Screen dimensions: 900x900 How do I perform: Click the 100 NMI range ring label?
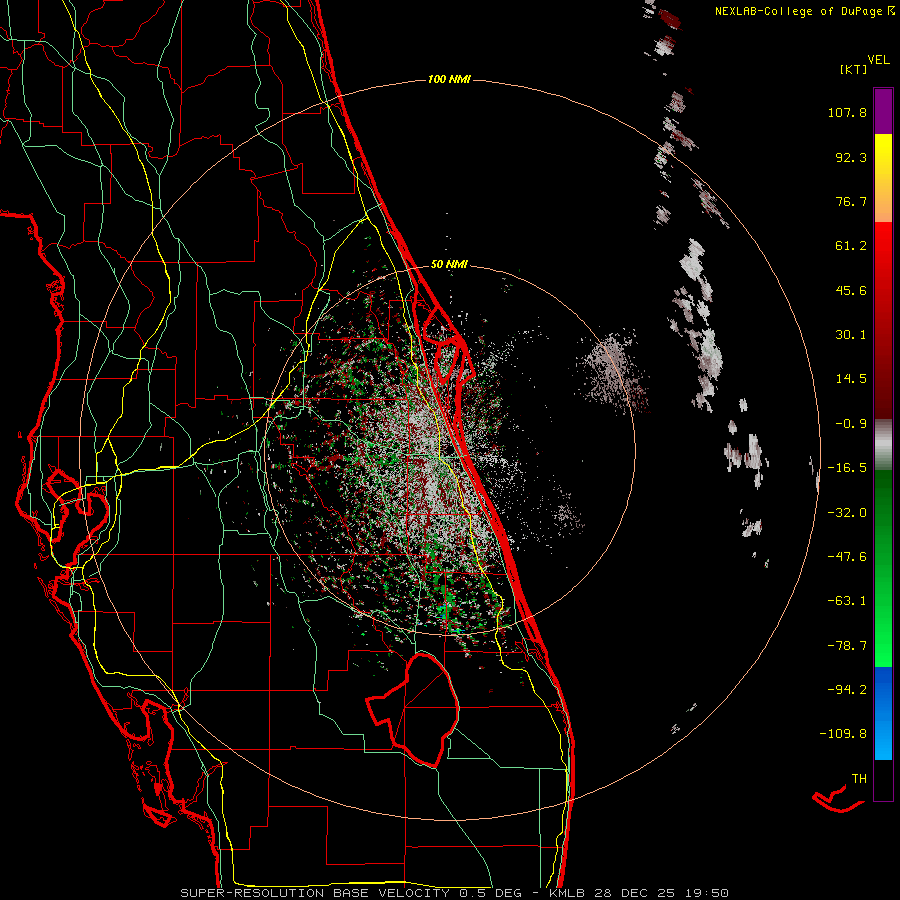449,79
